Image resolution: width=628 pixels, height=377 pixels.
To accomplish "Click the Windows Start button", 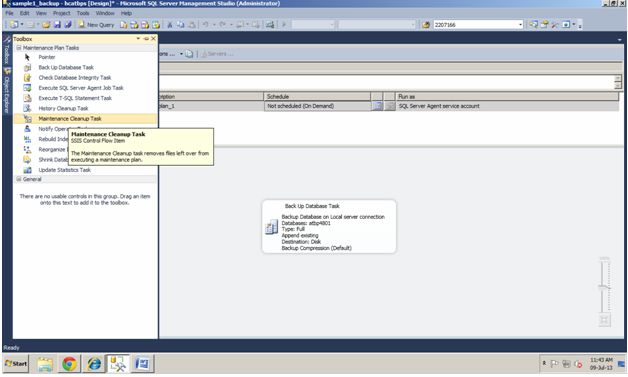I will [16, 364].
